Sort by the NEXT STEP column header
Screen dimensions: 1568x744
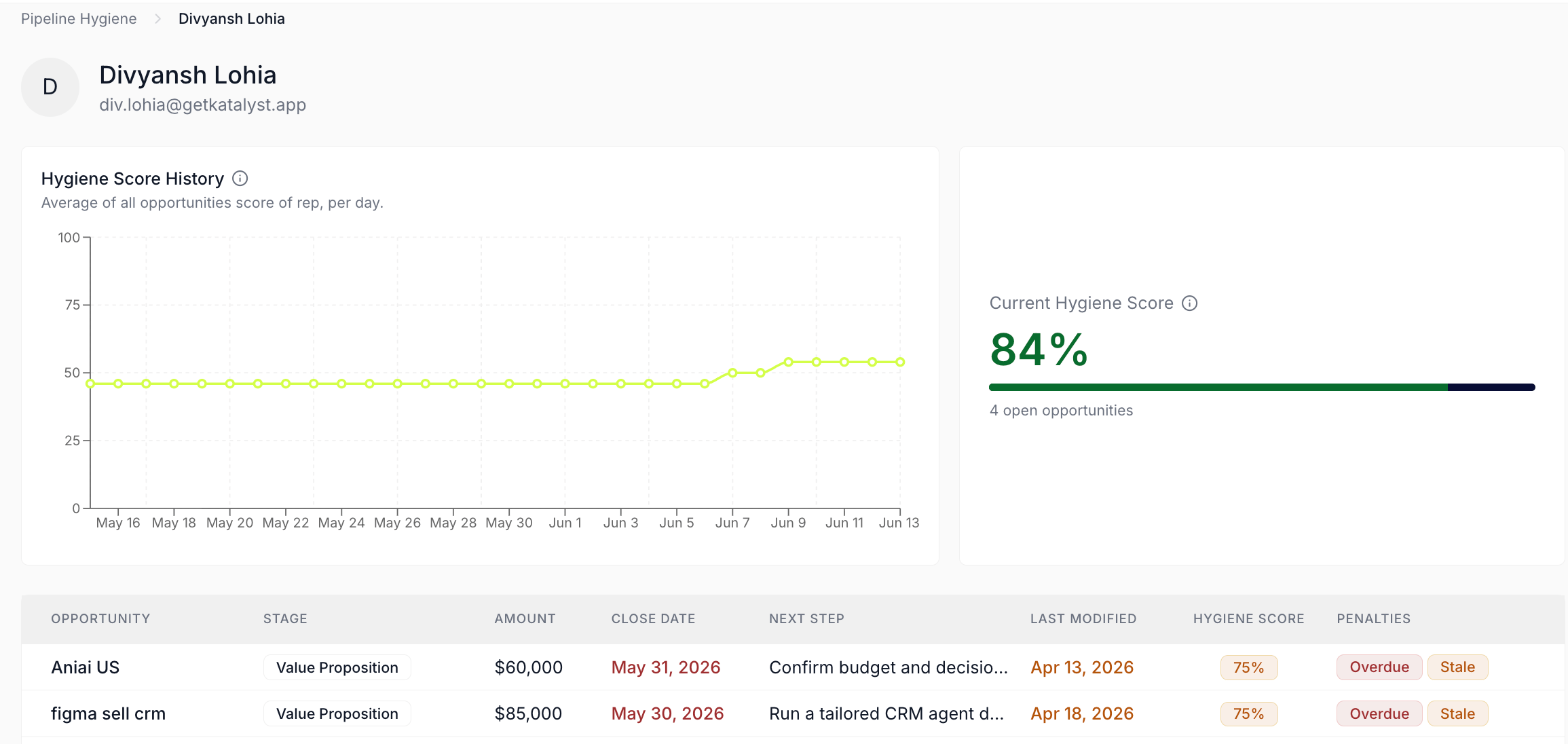tap(806, 619)
